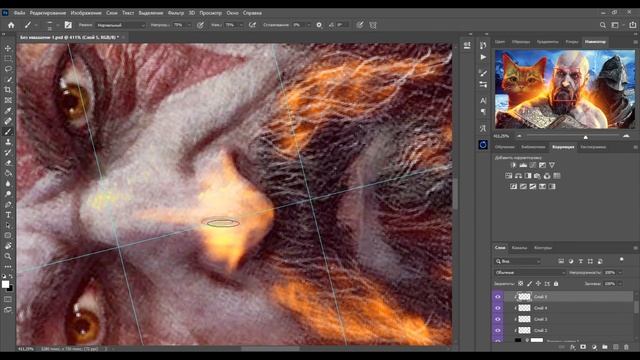Click the Navigator zoom in large mountains icon

[x=626, y=136]
